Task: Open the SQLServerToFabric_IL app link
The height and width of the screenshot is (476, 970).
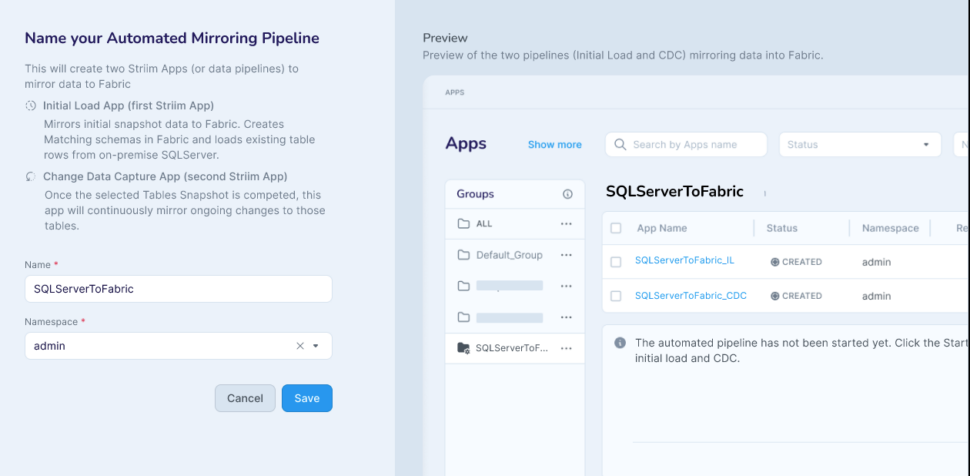Action: pos(684,261)
